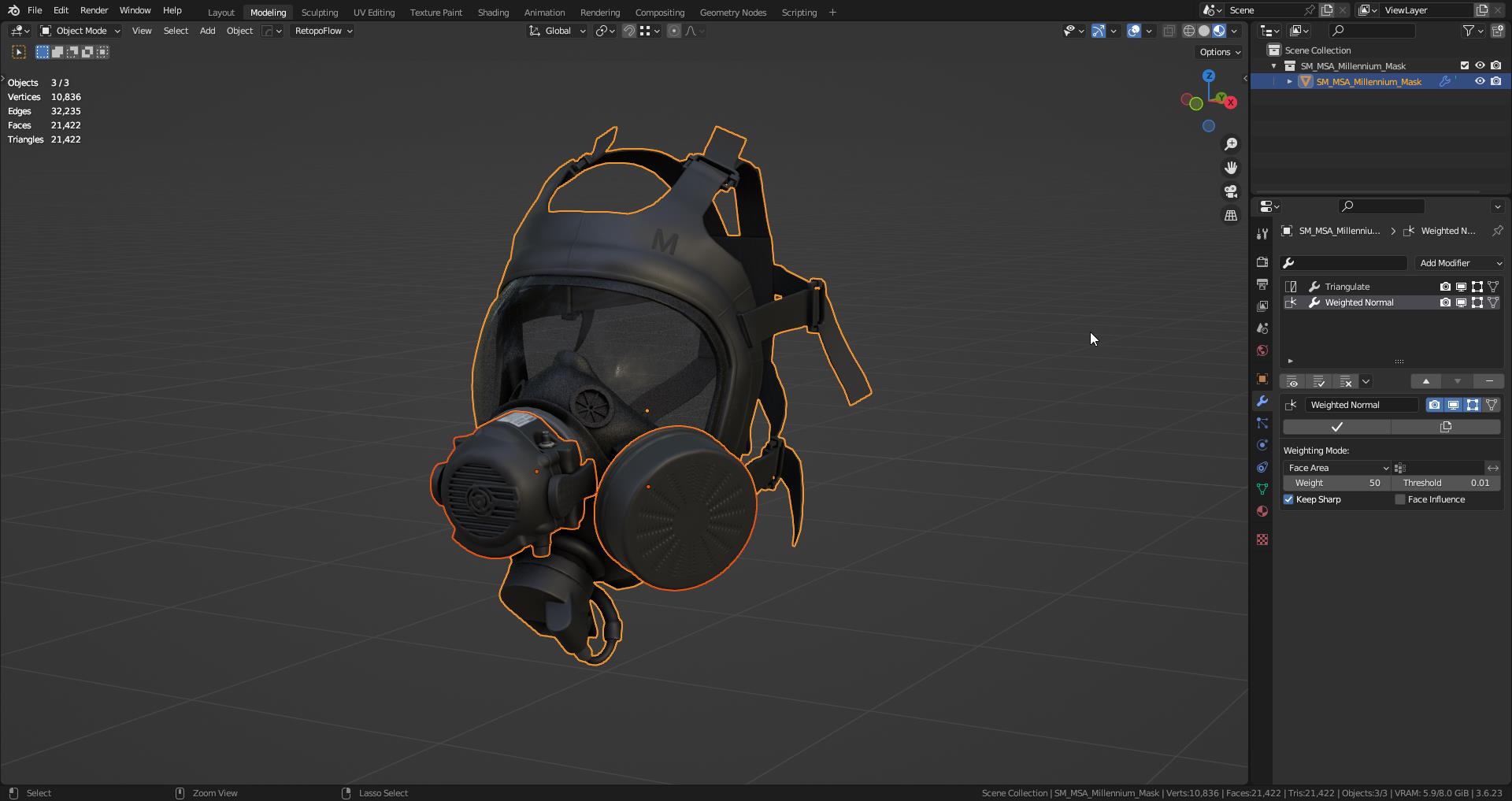The width and height of the screenshot is (1512, 801).
Task: Enable the Face Influence checkbox
Action: tap(1400, 499)
